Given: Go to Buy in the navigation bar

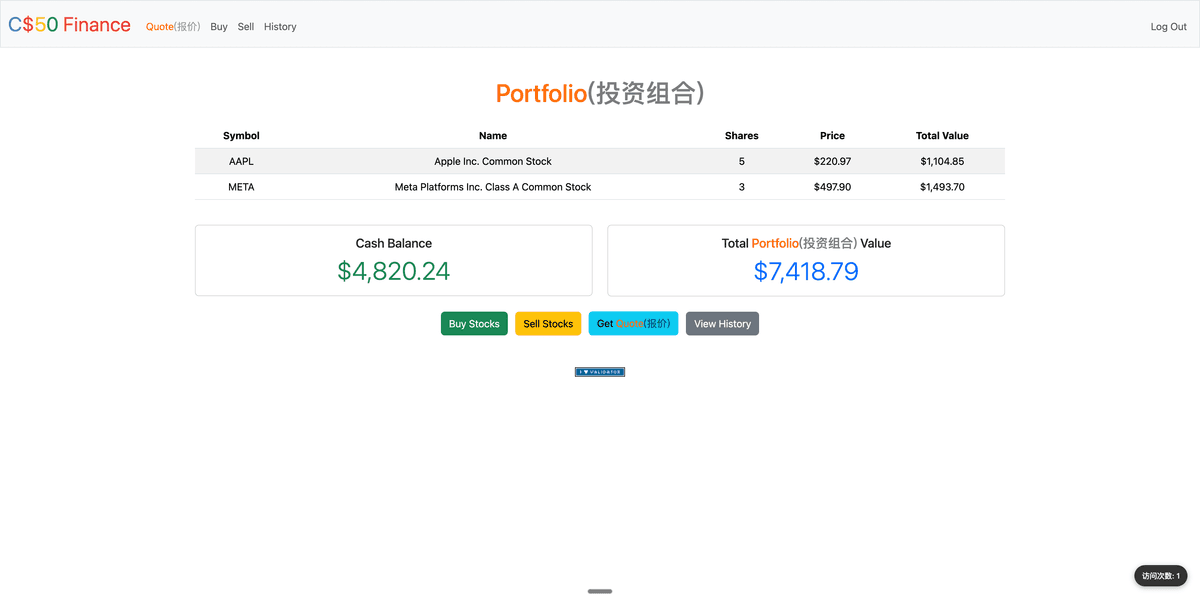Looking at the screenshot, I should click(x=219, y=27).
